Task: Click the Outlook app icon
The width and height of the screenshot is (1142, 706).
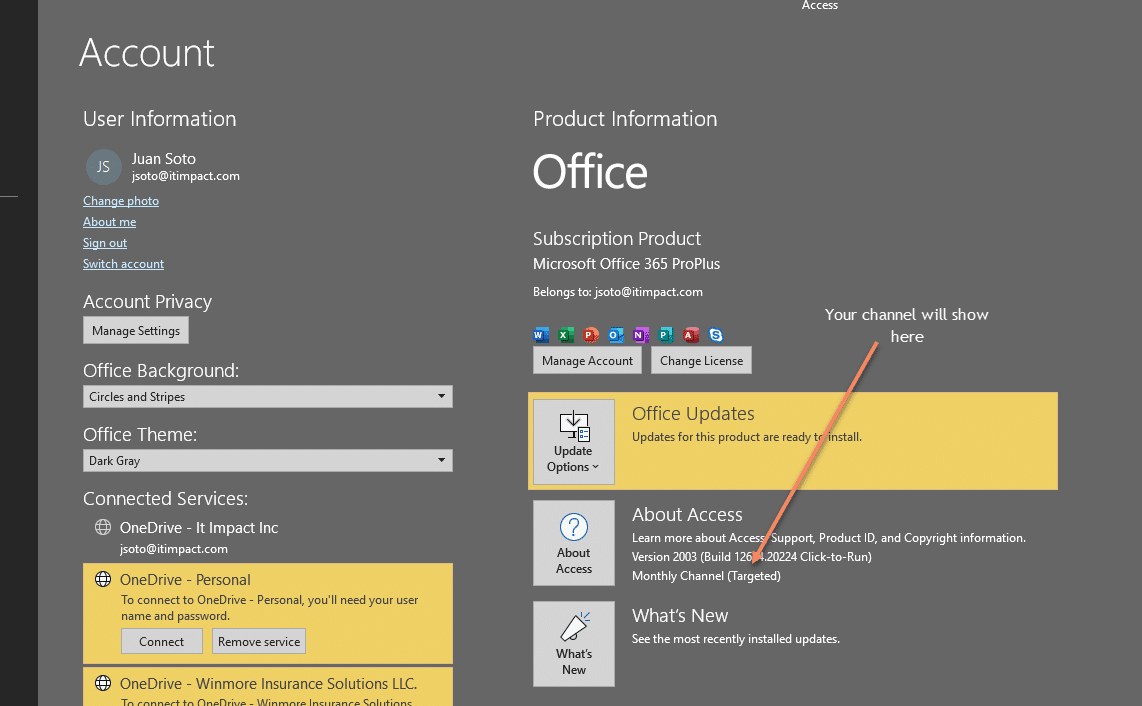Action: coord(616,335)
